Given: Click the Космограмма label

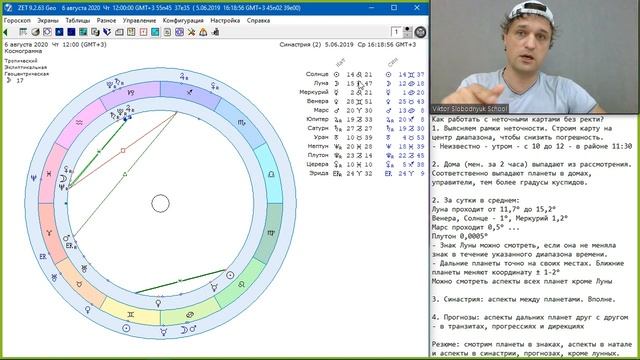Looking at the screenshot, I should point(23,51).
